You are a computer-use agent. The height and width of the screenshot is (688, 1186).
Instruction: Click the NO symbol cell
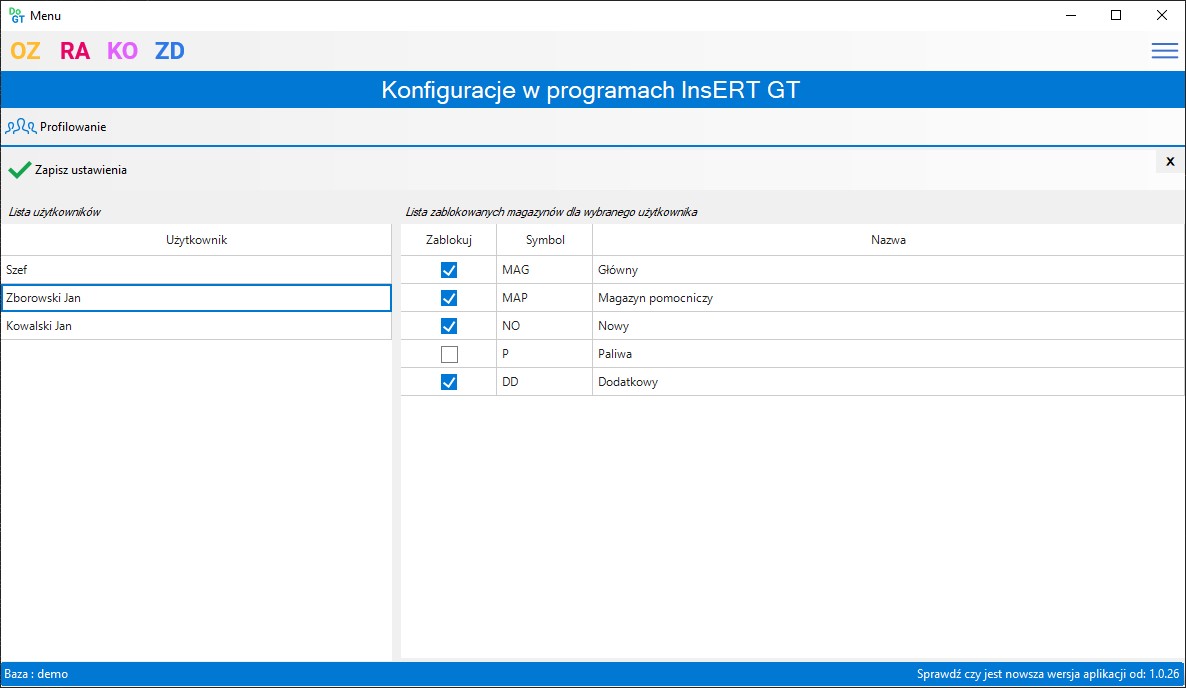545,326
